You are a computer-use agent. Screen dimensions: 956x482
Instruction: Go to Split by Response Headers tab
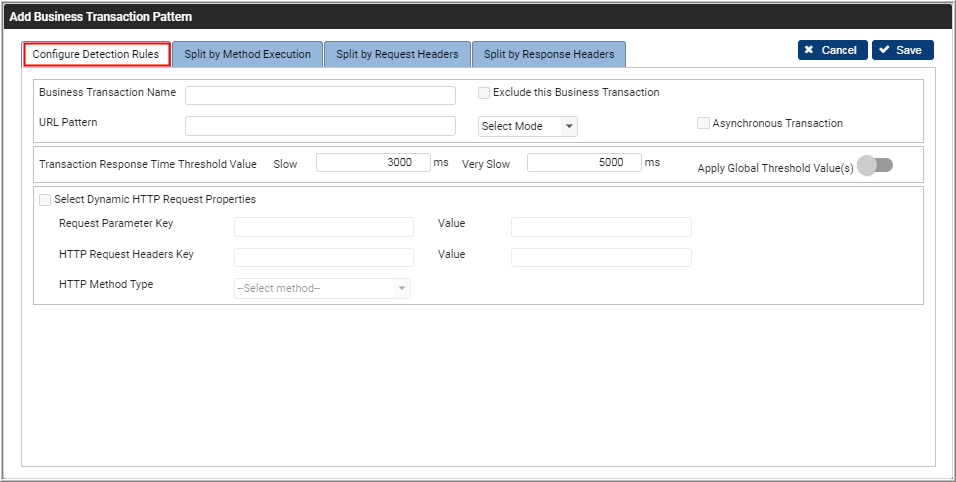[549, 54]
